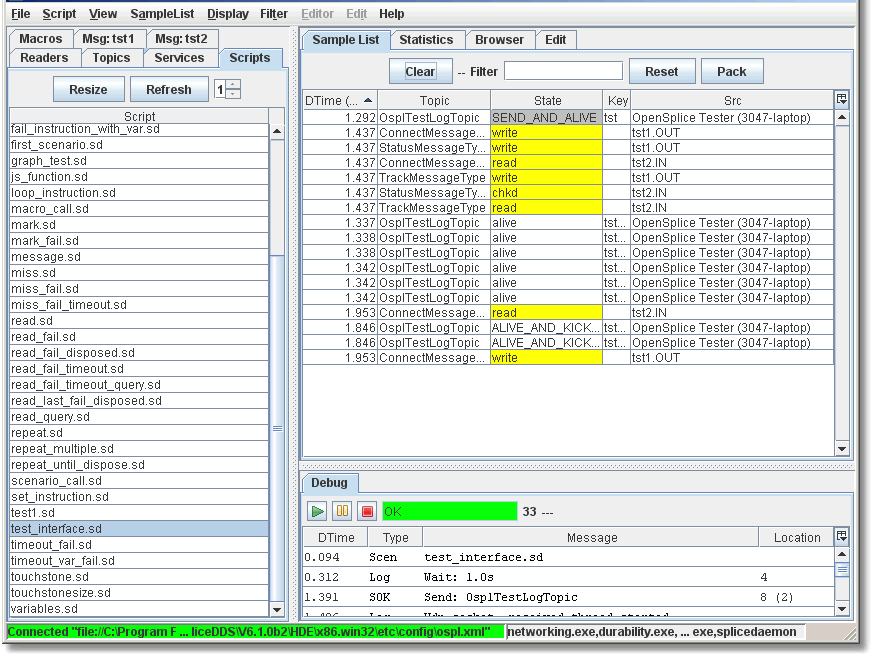The image size is (874, 658).
Task: Select the Debug tab
Action: (x=329, y=483)
